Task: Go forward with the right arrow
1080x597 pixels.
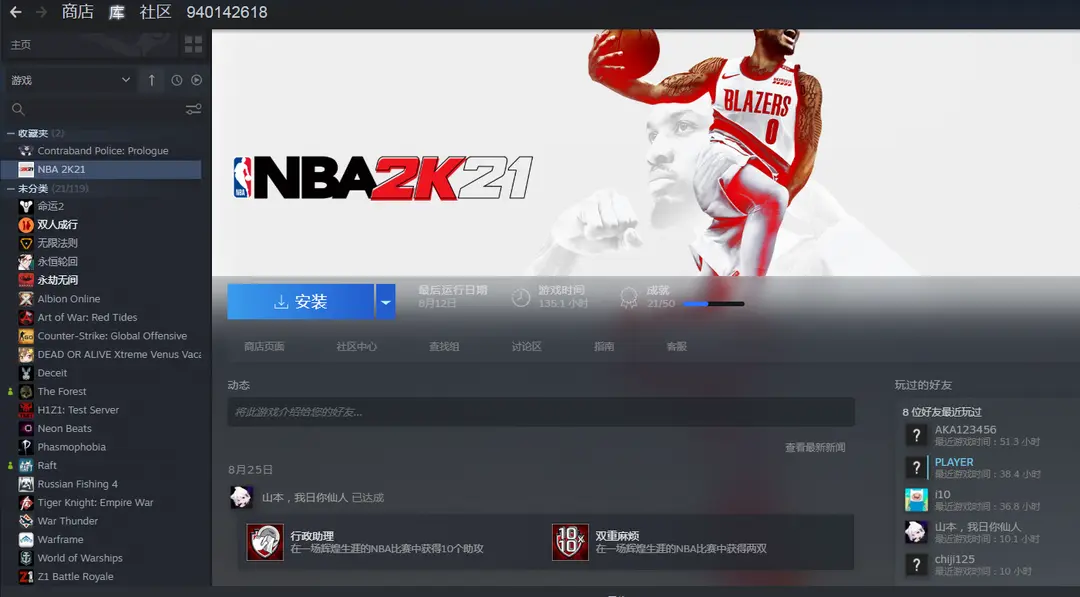Action: (41, 12)
